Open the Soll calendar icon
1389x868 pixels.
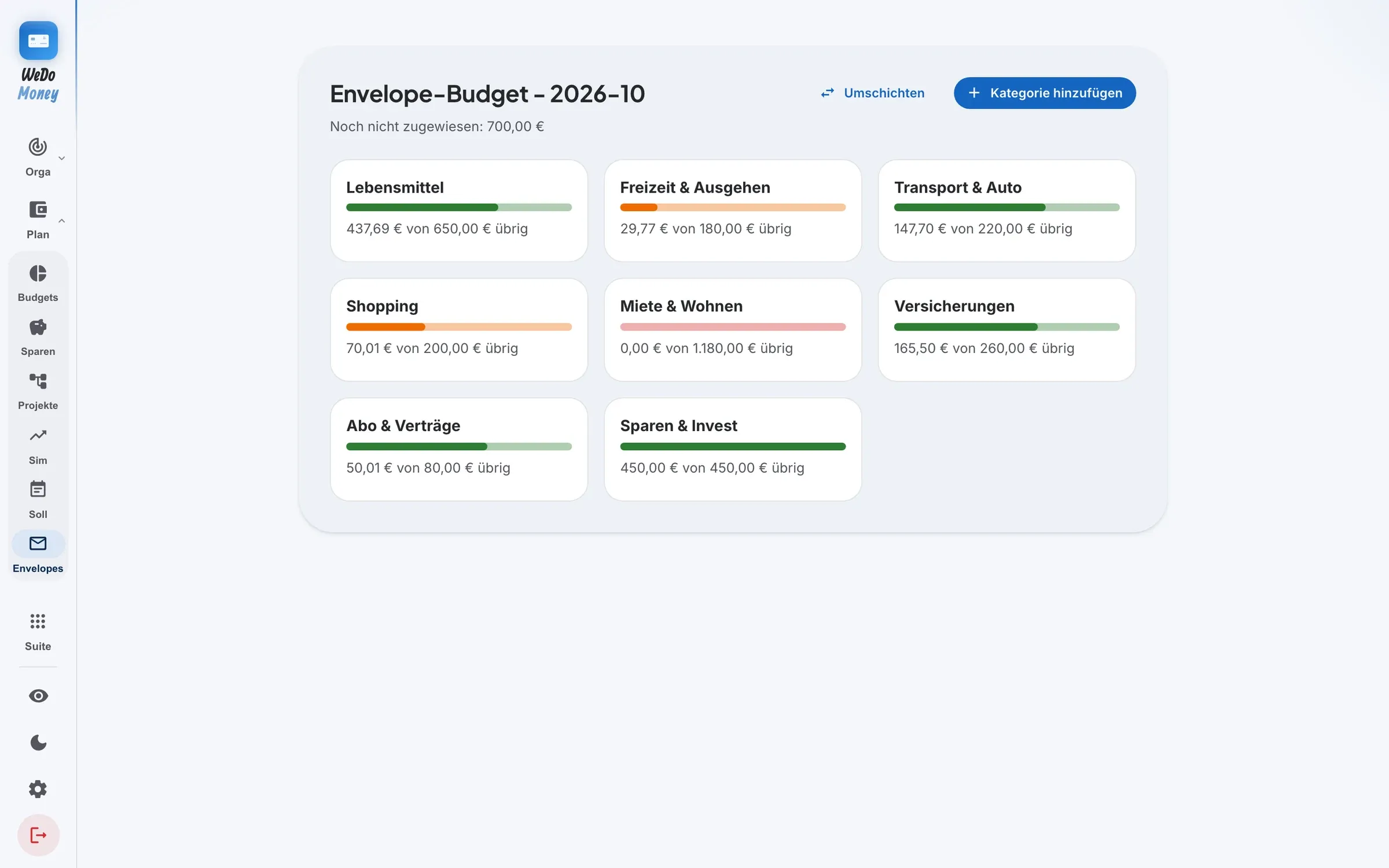tap(38, 489)
